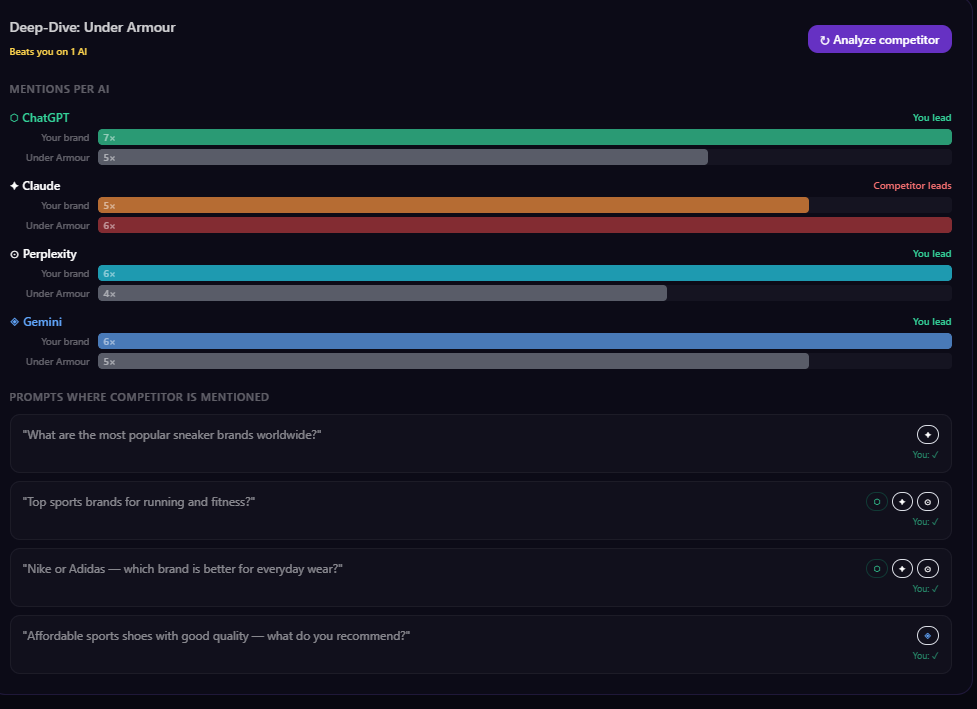Screen dimensions: 977x709
Task: Click the orange Claude Your brand 5x bar
Action: point(453,205)
